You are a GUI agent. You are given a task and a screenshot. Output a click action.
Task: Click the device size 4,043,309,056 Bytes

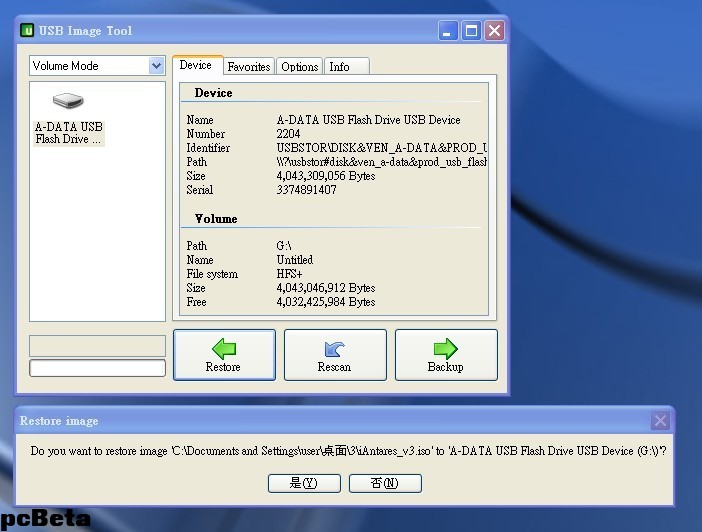(x=325, y=176)
